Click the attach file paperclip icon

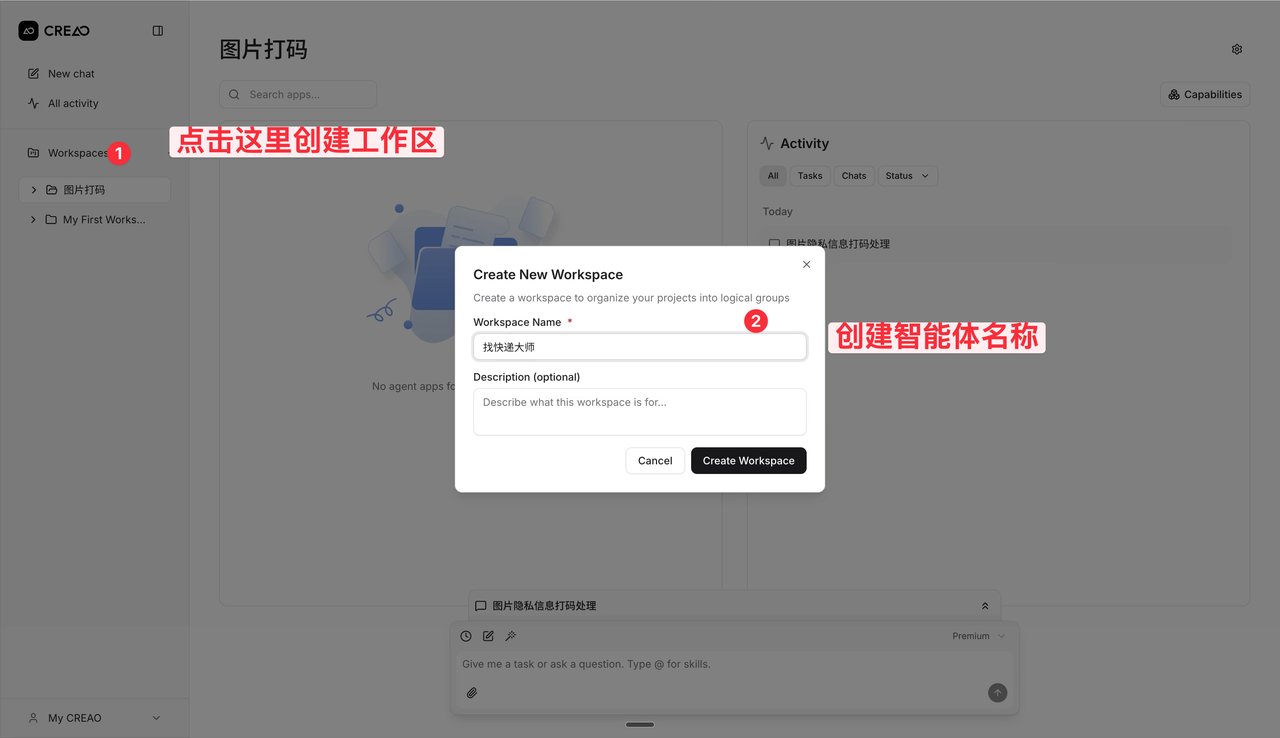pos(472,692)
